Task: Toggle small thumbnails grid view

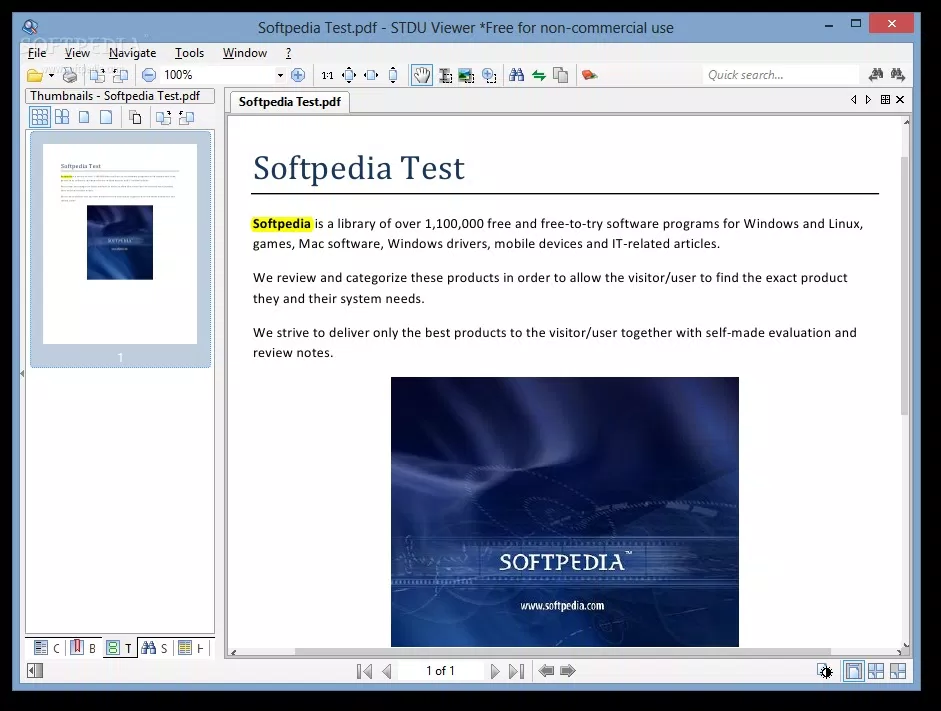Action: 39,117
